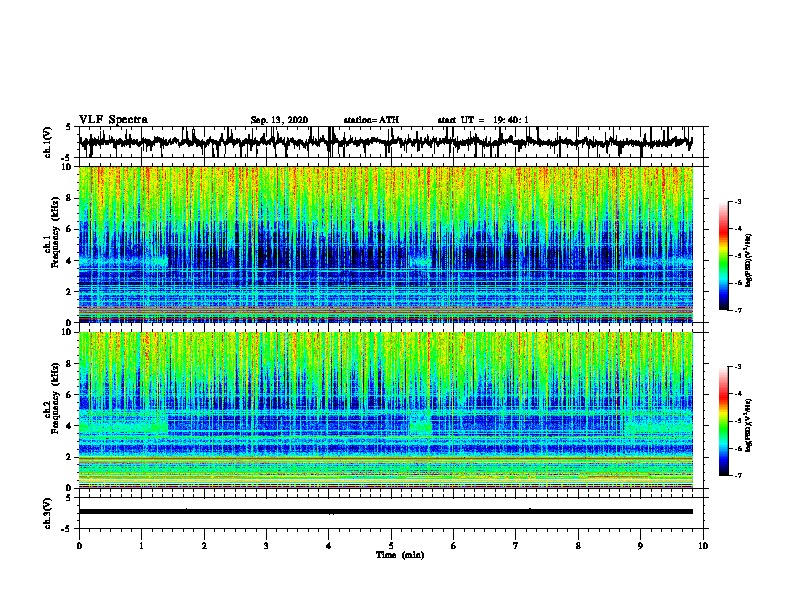Click the "Time (min)" axis title
The height and width of the screenshot is (612, 792).
pos(400,554)
